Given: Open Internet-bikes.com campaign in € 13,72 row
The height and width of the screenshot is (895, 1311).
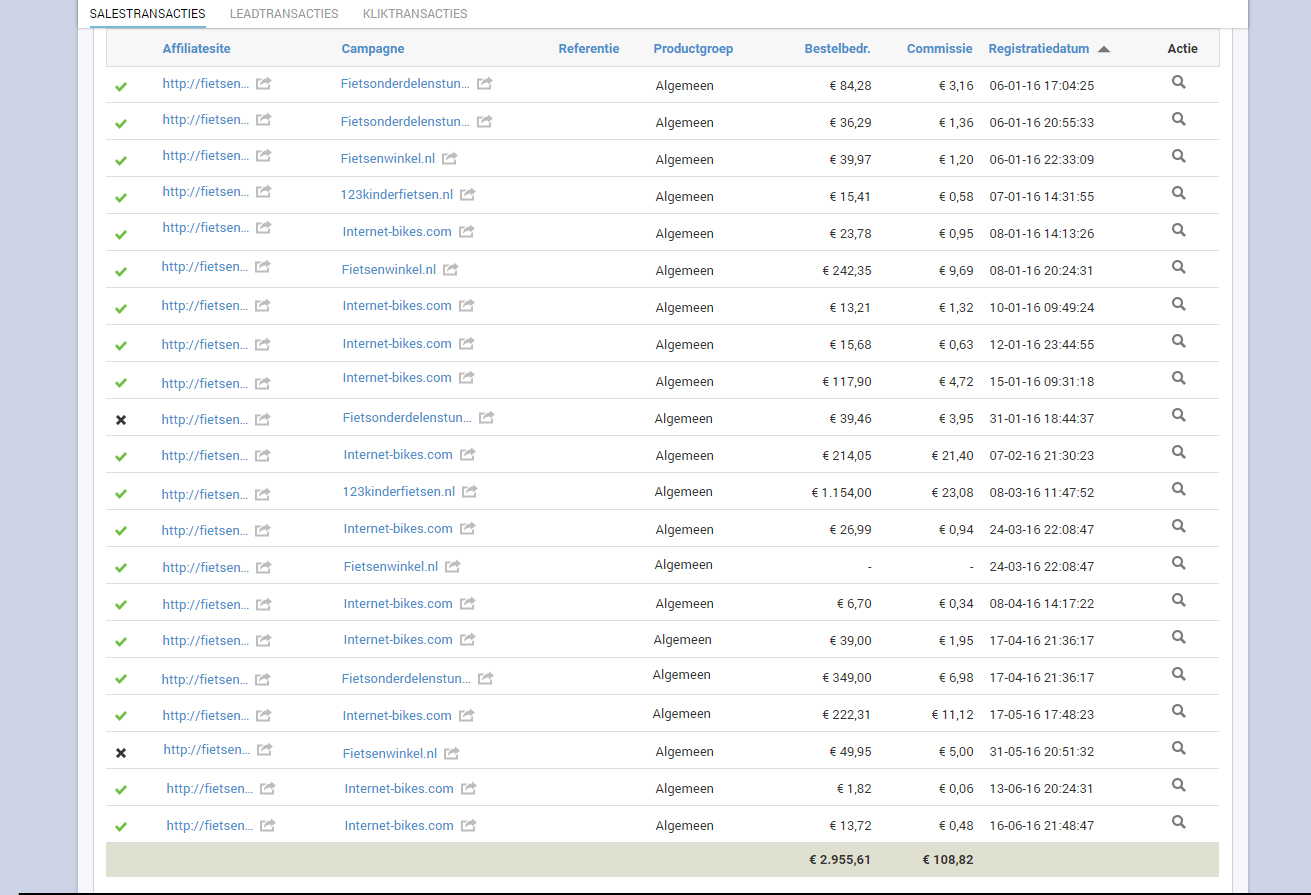Looking at the screenshot, I should tap(399, 826).
